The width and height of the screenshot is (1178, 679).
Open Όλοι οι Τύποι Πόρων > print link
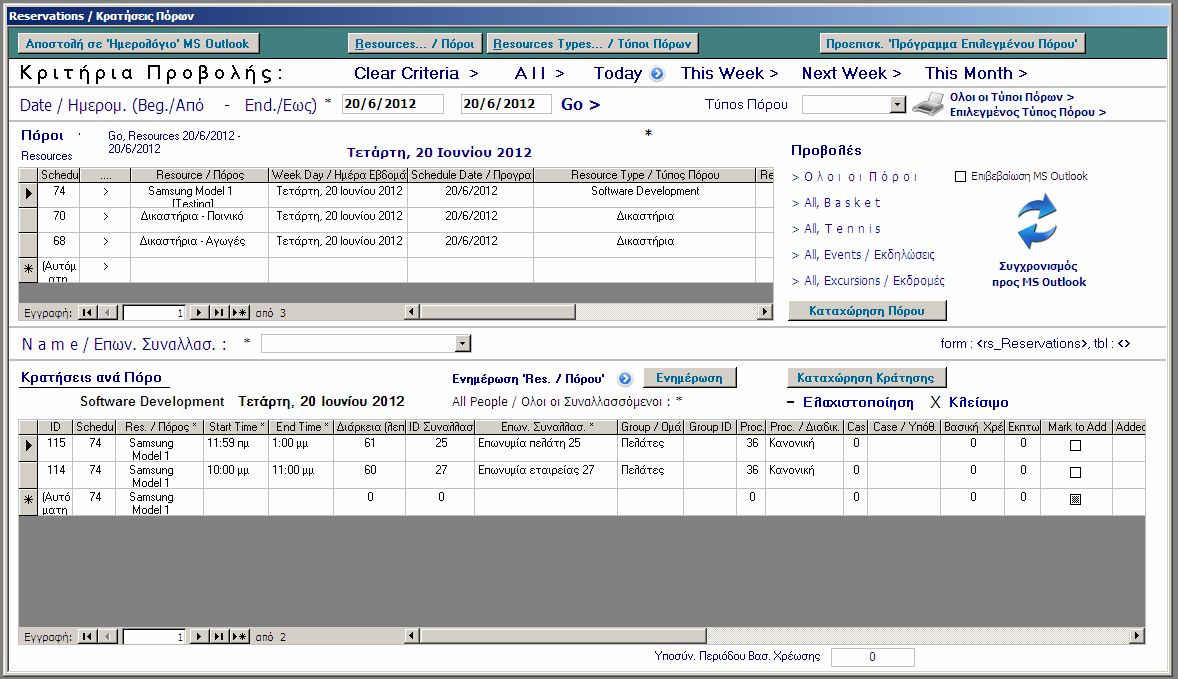[1012, 97]
